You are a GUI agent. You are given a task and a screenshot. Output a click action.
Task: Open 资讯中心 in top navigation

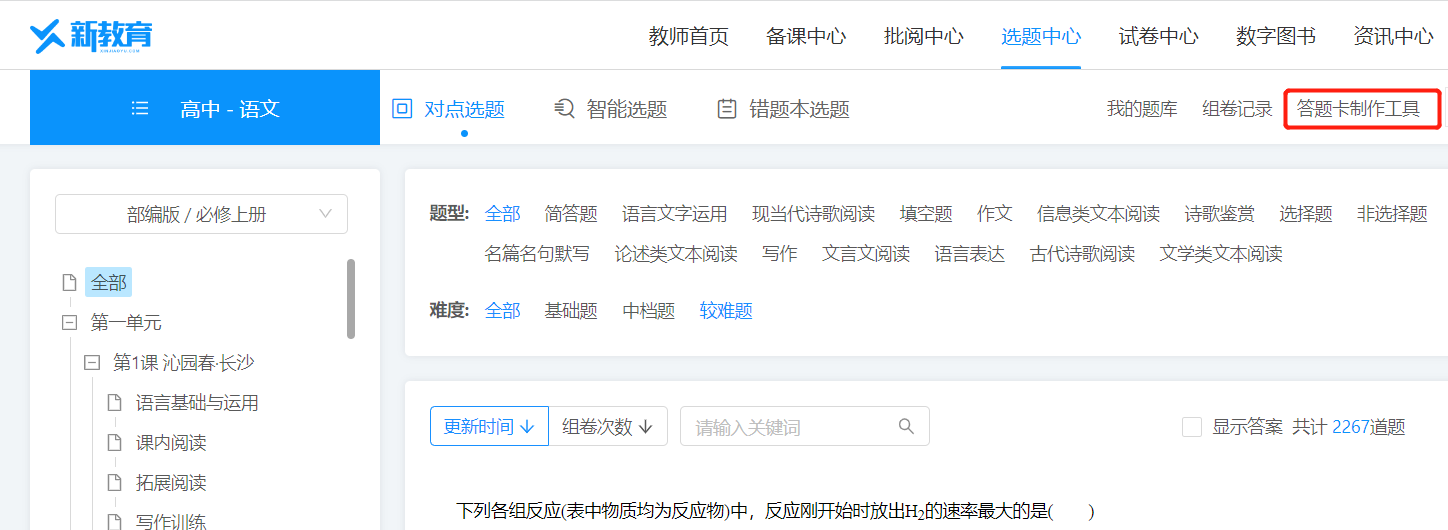(1393, 37)
